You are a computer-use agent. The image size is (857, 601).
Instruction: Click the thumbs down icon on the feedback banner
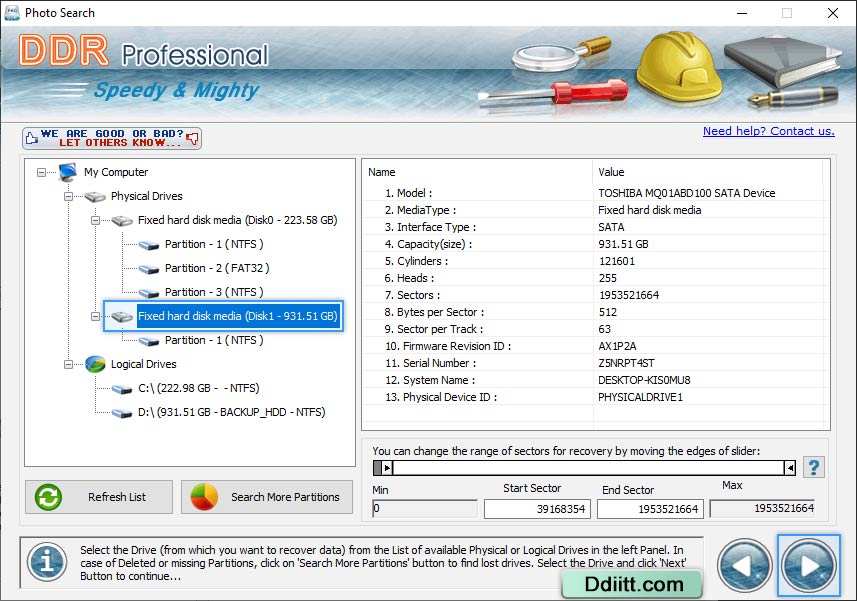click(x=192, y=138)
